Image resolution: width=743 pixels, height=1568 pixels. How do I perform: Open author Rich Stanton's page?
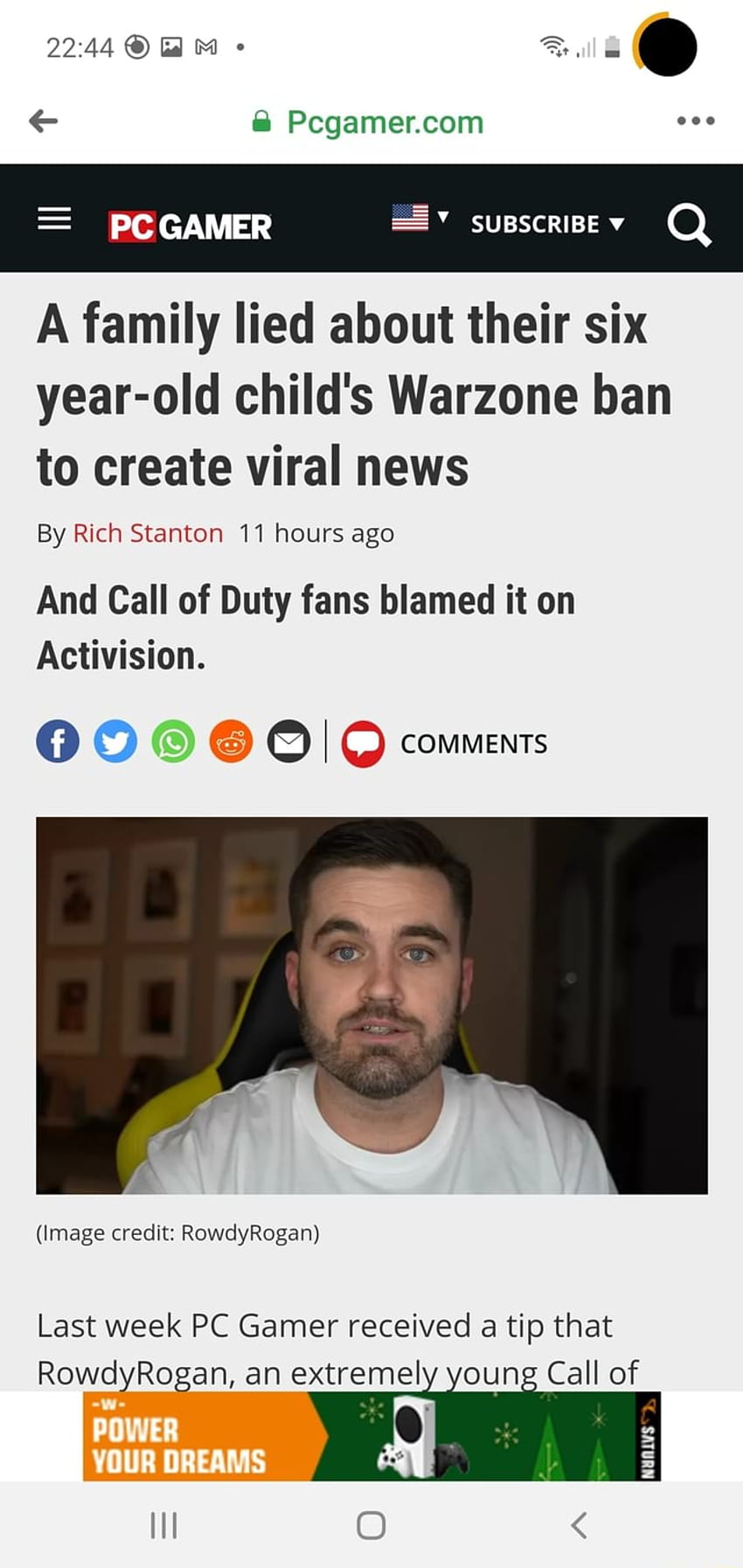148,532
